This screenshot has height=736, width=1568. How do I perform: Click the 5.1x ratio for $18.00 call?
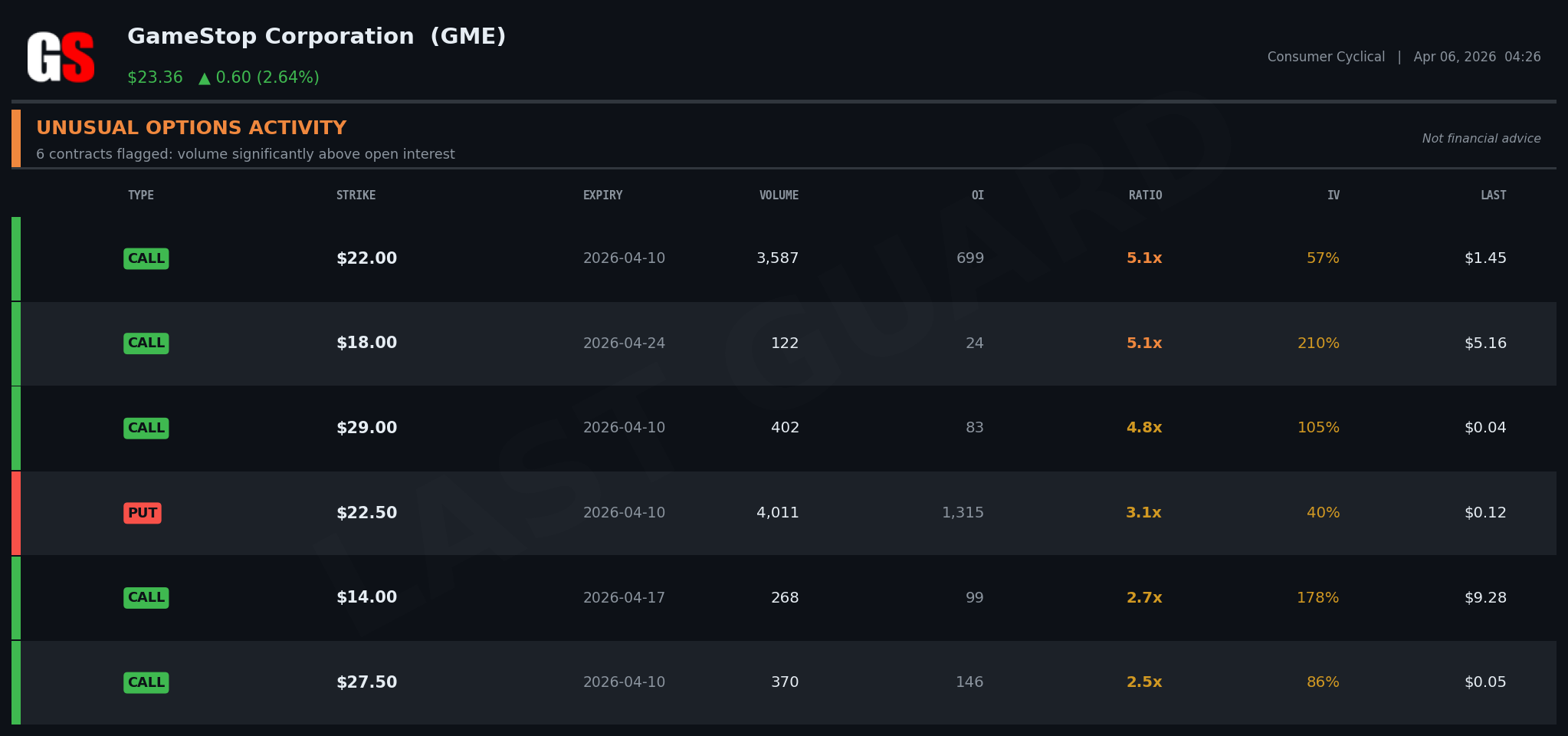click(1144, 343)
